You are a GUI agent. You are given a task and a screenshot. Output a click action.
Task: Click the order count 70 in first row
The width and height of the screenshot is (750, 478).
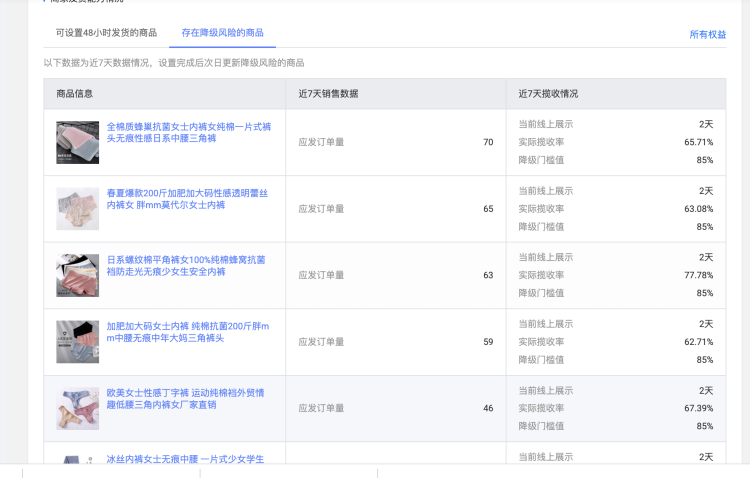click(488, 142)
